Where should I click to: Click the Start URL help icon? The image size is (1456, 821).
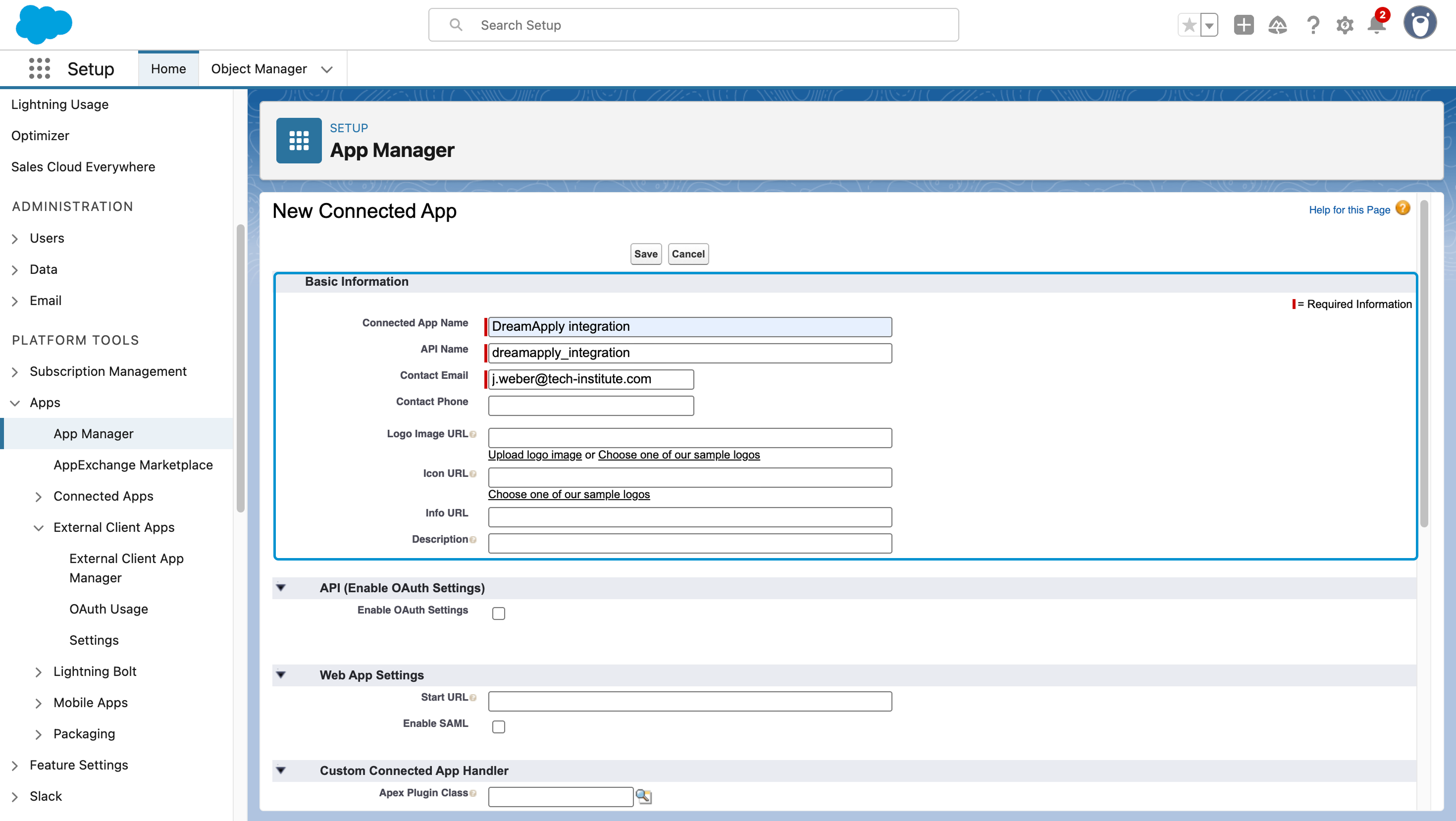point(473,698)
